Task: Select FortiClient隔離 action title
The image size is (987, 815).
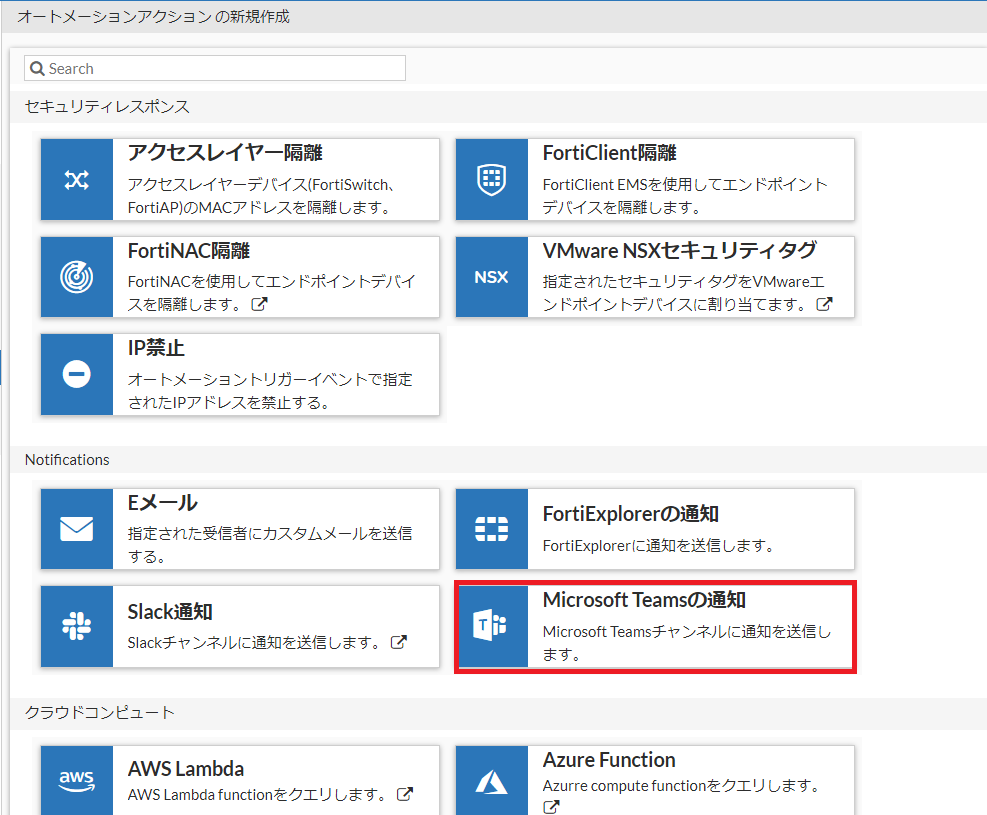Action: point(609,153)
